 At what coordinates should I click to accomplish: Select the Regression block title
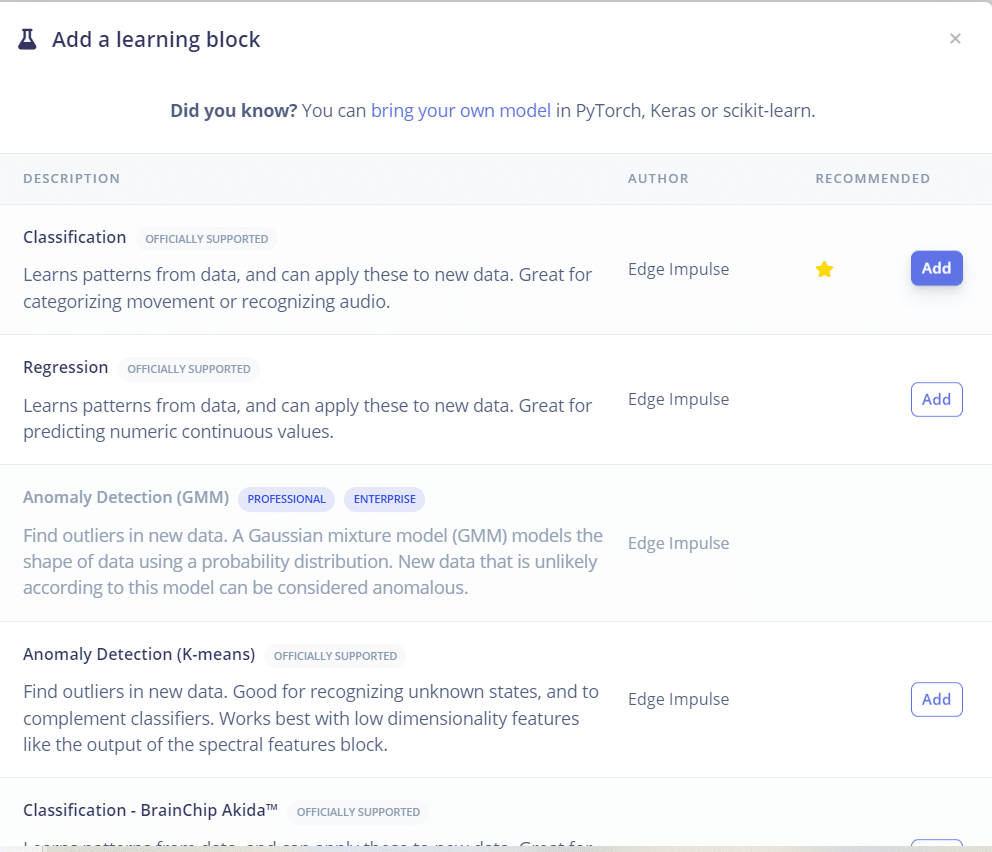coord(66,367)
